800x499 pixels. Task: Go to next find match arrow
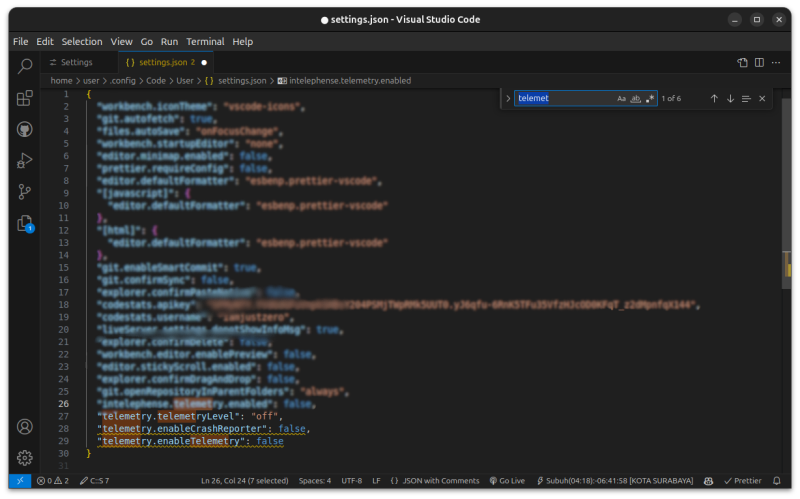[x=730, y=99]
